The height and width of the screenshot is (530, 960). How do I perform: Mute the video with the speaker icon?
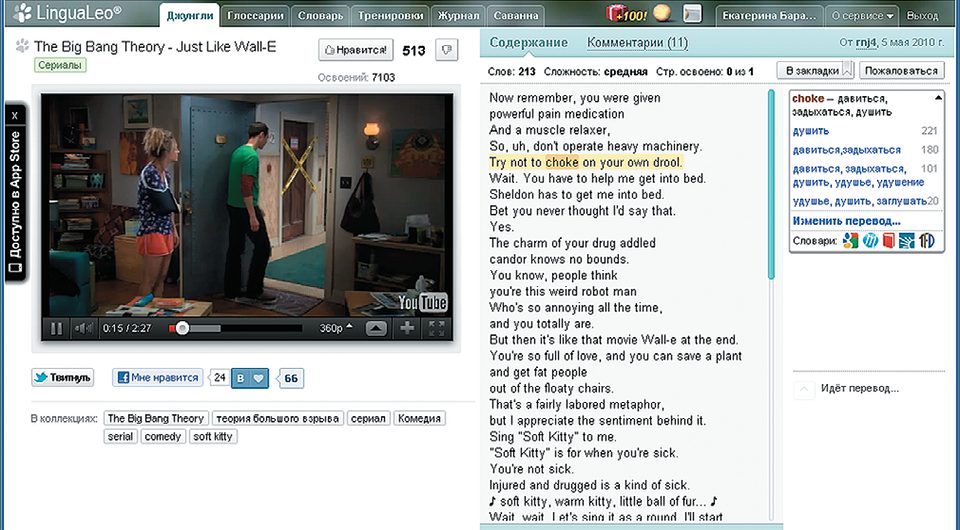[x=84, y=328]
